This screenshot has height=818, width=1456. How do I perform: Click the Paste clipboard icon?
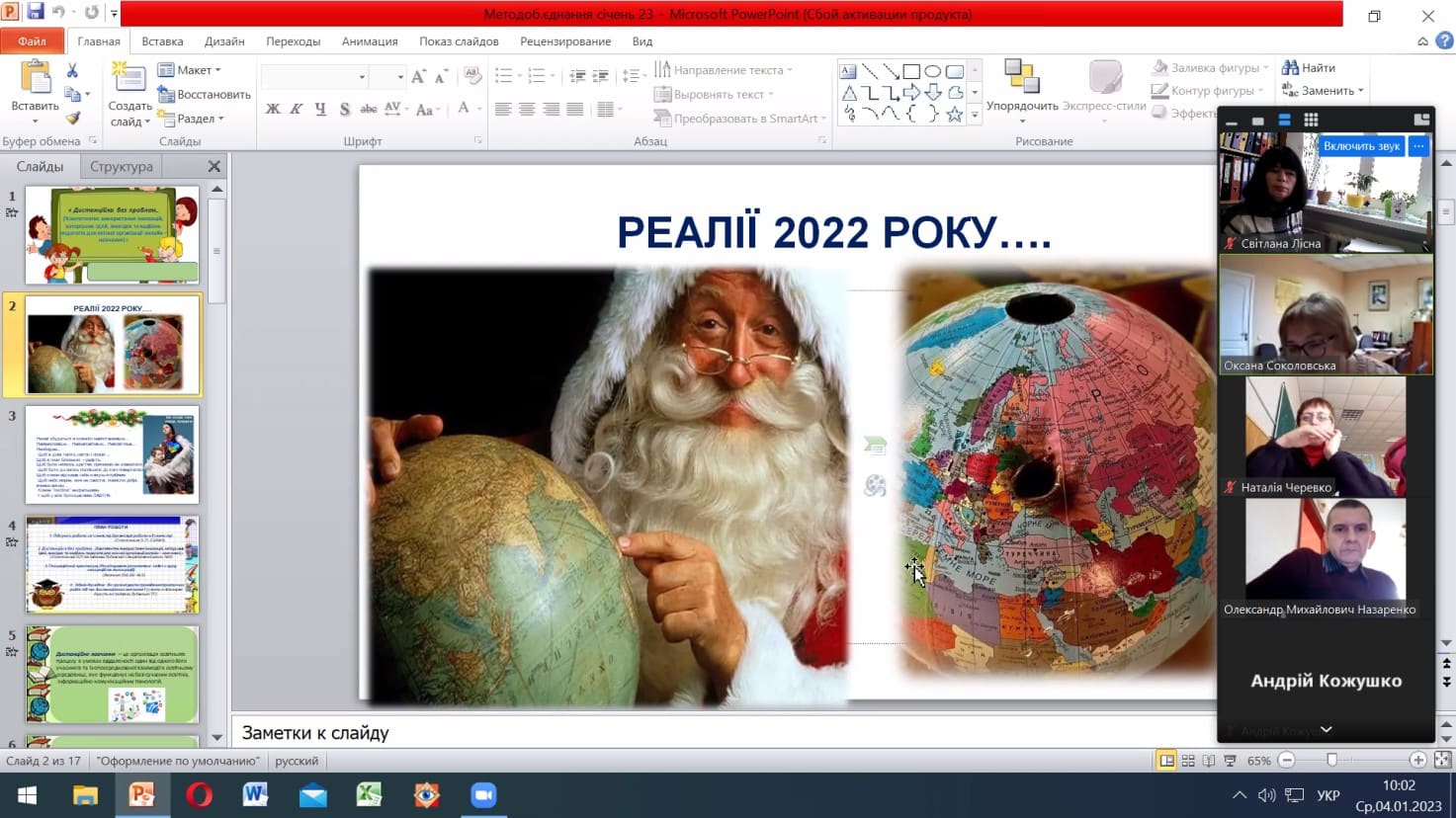[x=35, y=77]
